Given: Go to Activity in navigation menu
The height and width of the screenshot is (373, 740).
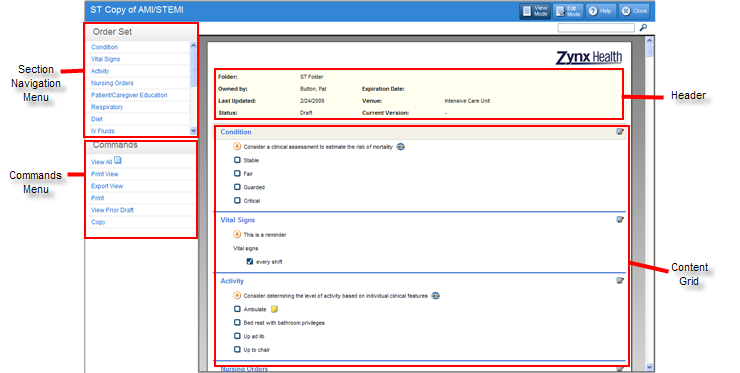Looking at the screenshot, I should pos(100,71).
